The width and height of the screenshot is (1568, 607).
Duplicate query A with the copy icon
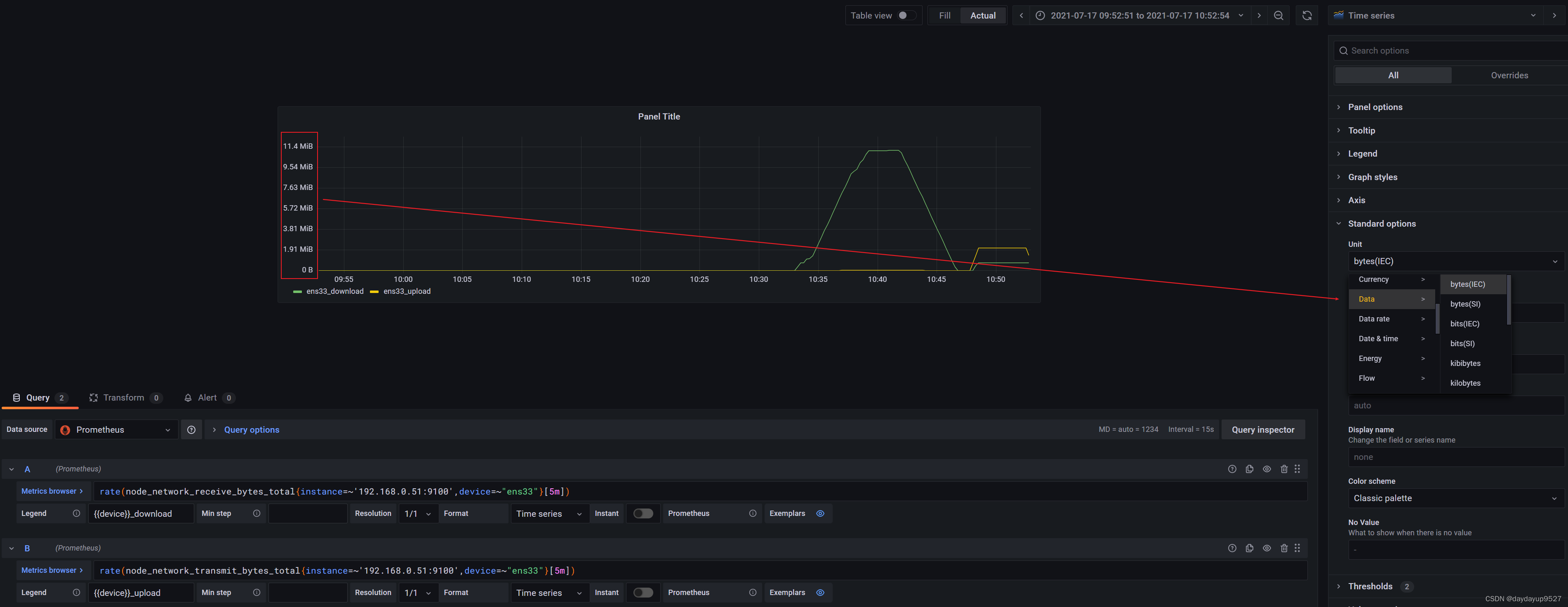coord(1249,469)
